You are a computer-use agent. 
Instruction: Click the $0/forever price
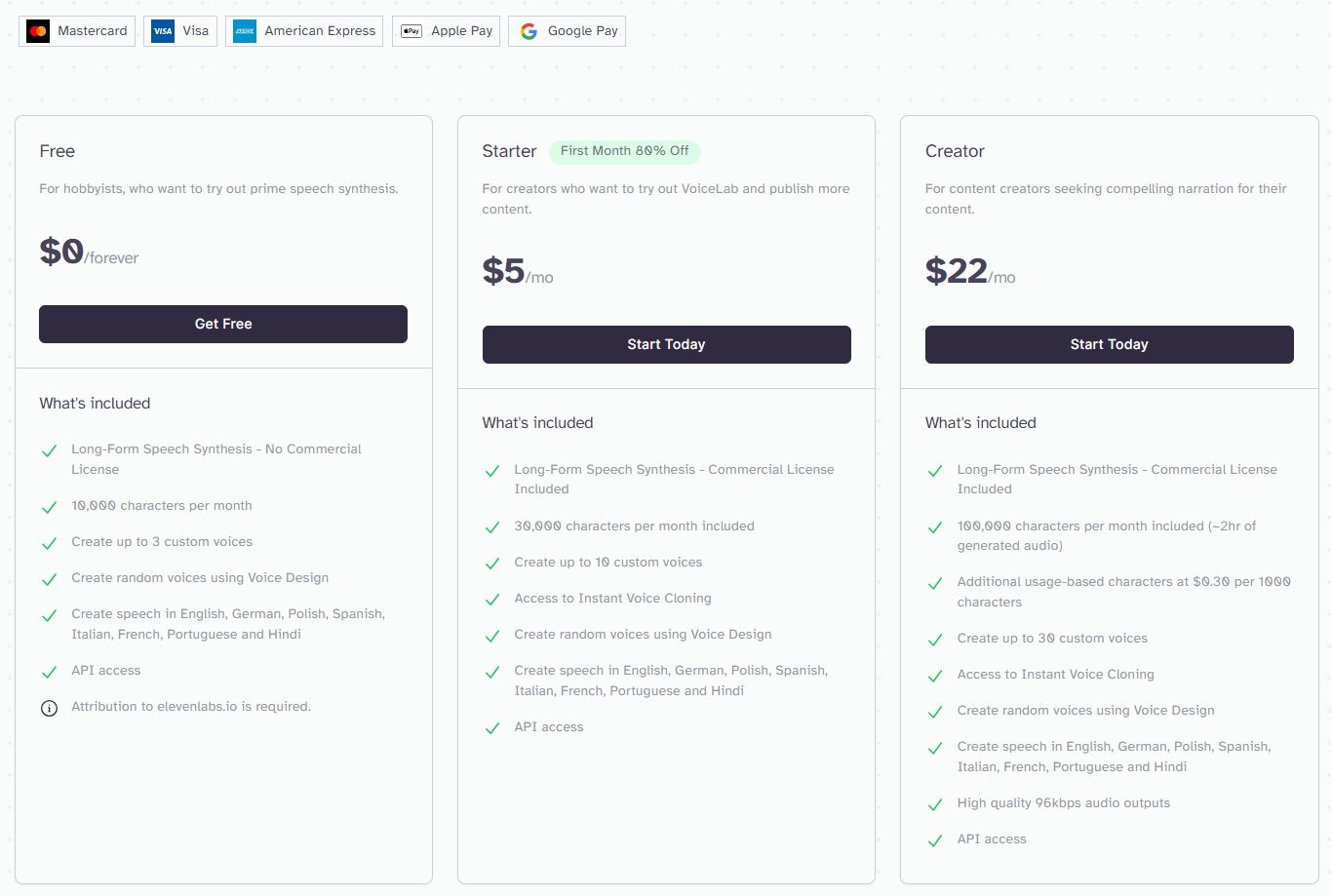[x=89, y=253]
